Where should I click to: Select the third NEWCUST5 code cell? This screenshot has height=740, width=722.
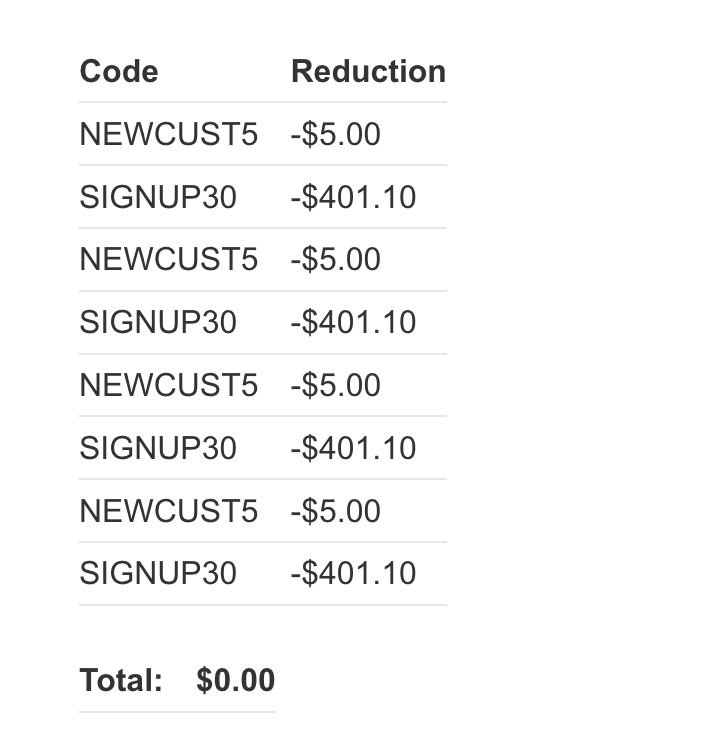pyautogui.click(x=168, y=385)
